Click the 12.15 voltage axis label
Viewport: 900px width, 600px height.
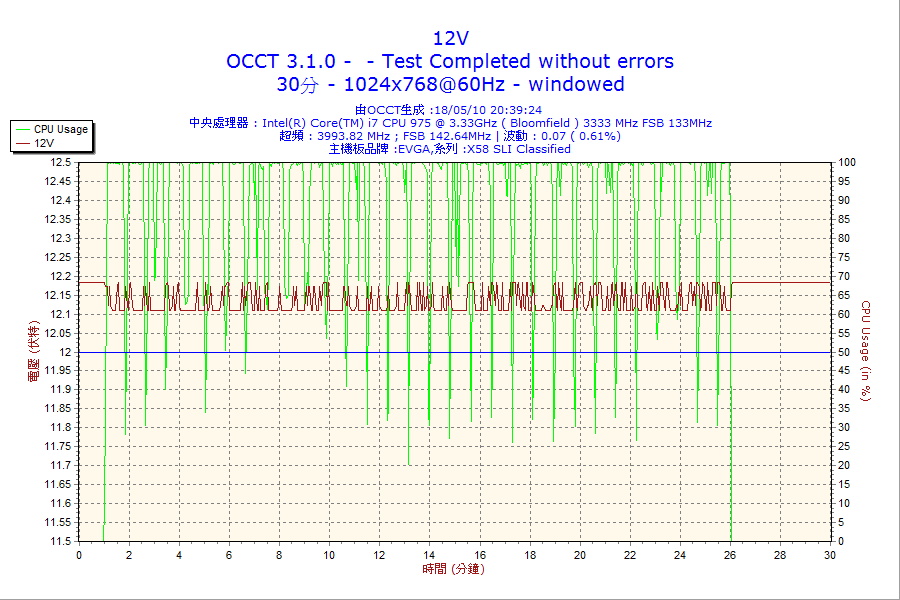point(58,295)
